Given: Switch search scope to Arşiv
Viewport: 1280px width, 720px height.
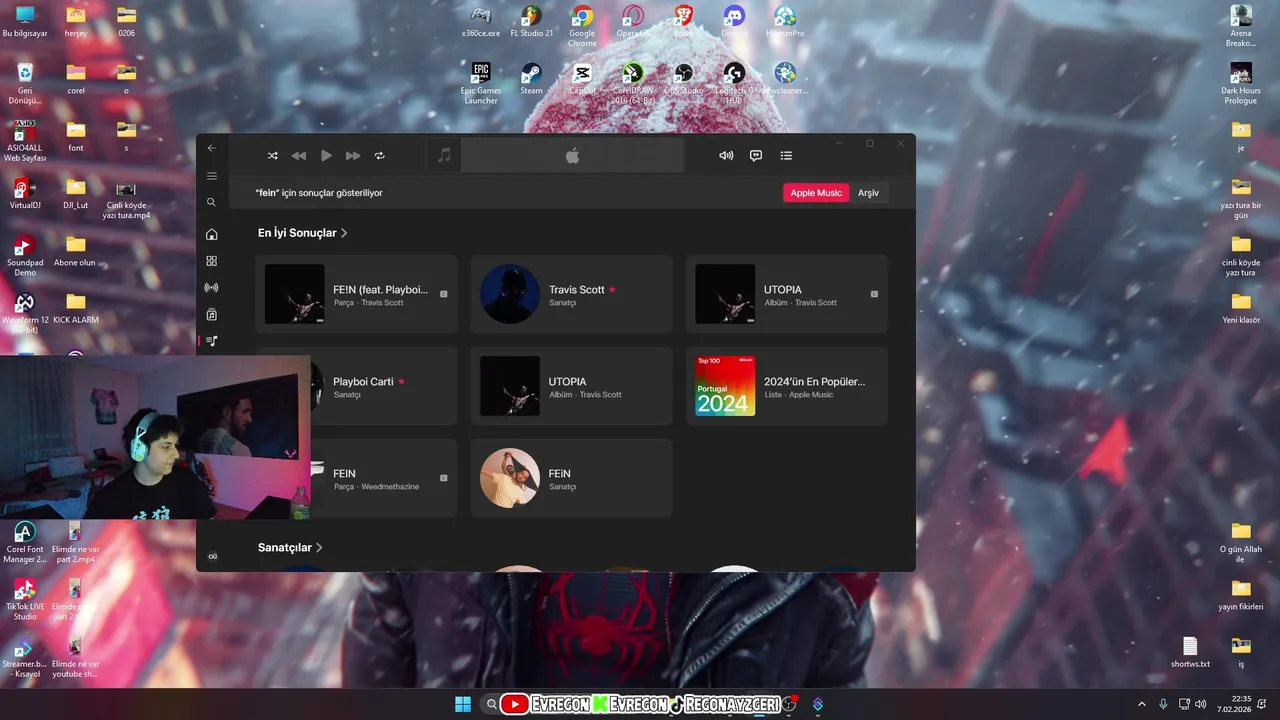Looking at the screenshot, I should (868, 193).
